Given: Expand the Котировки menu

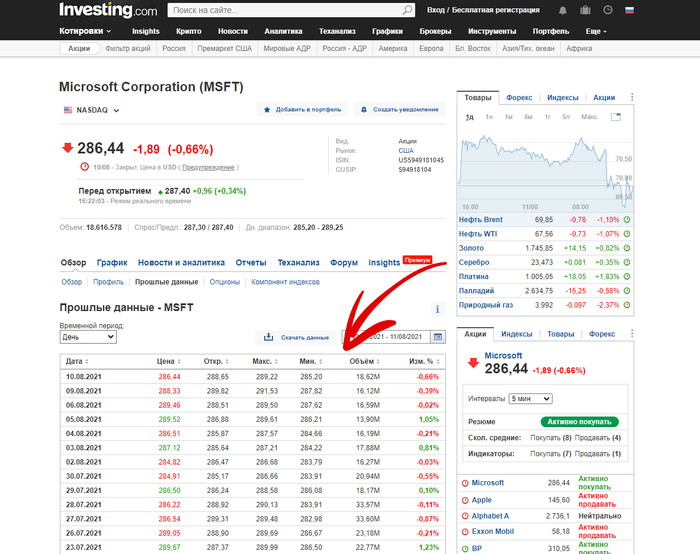Looking at the screenshot, I should point(85,31).
